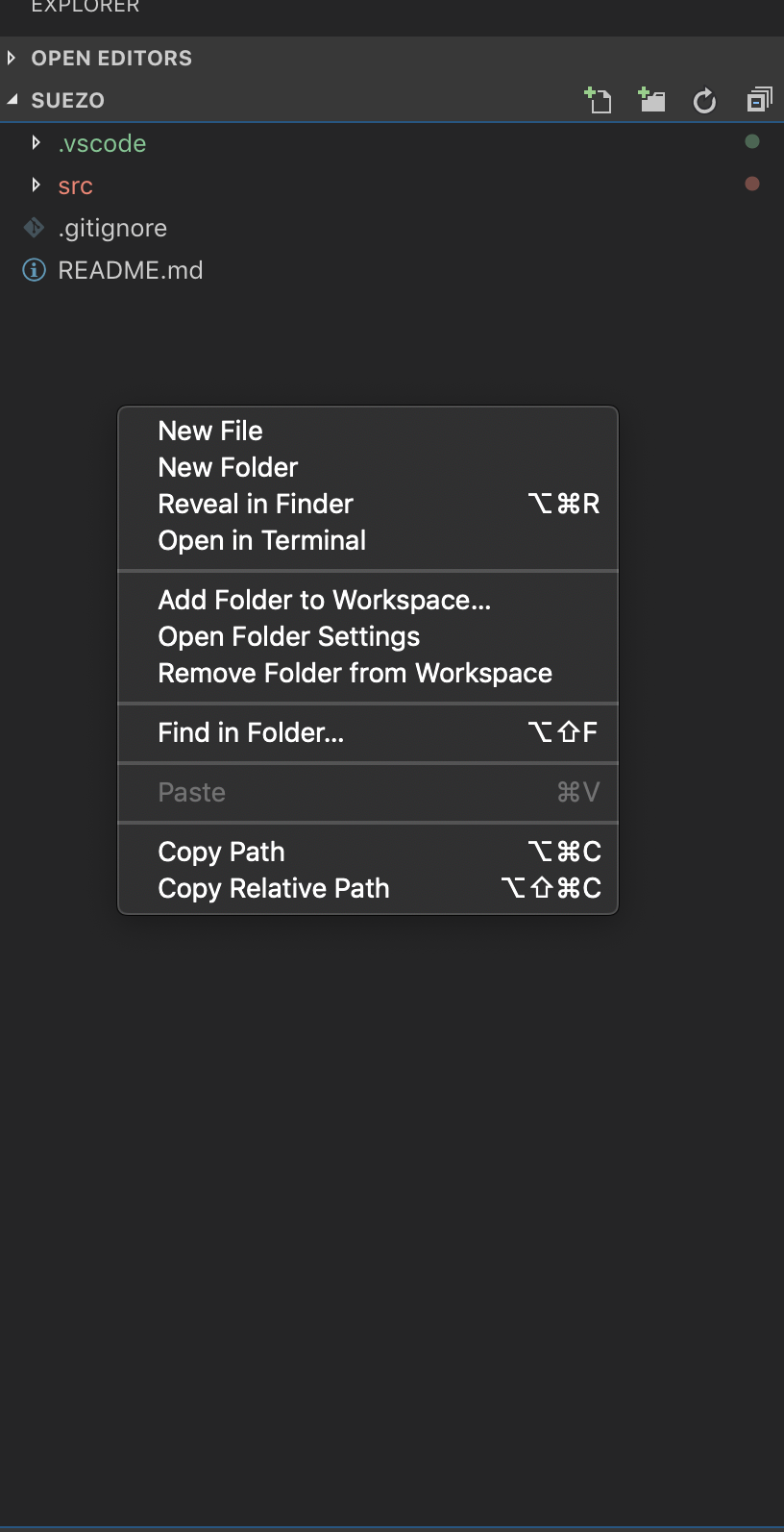This screenshot has height=1532, width=784.
Task: Click the New File toolbar icon
Action: click(599, 100)
